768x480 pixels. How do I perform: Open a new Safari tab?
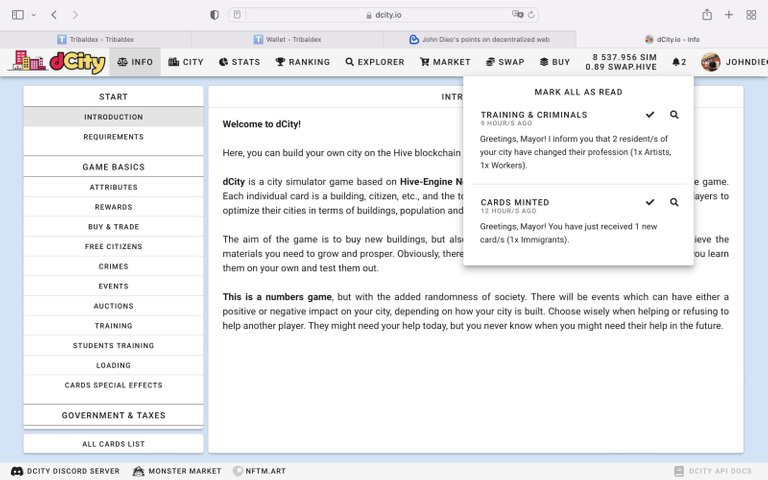pyautogui.click(x=729, y=15)
